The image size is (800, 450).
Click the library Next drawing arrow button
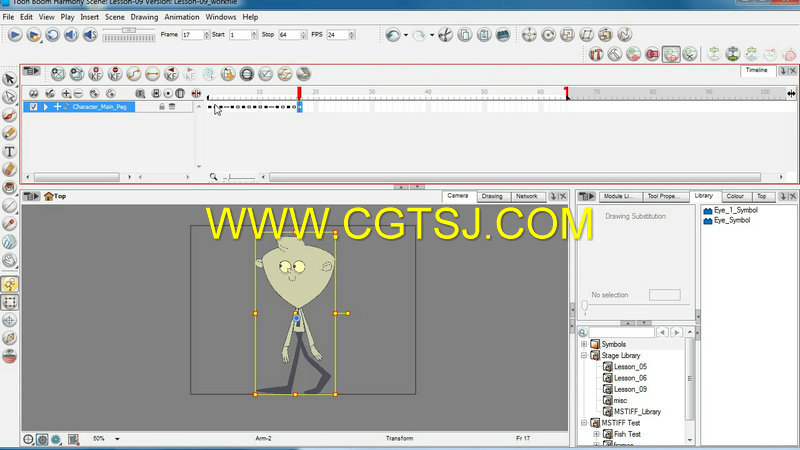click(677, 332)
